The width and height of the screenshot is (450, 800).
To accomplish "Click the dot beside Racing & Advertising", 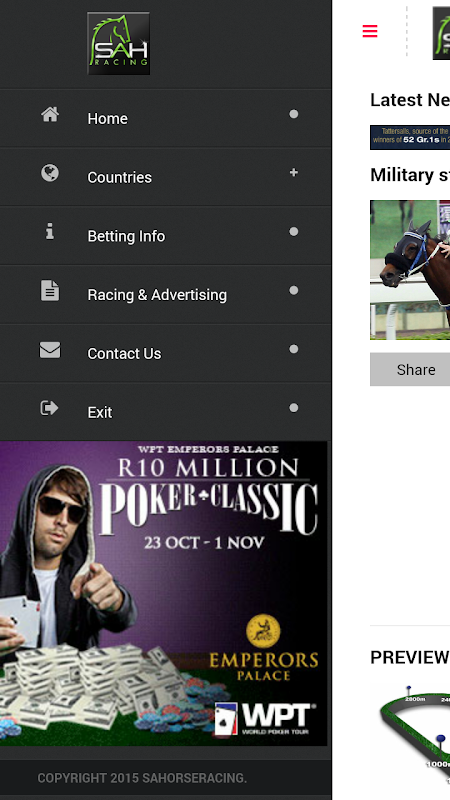I will (x=293, y=290).
